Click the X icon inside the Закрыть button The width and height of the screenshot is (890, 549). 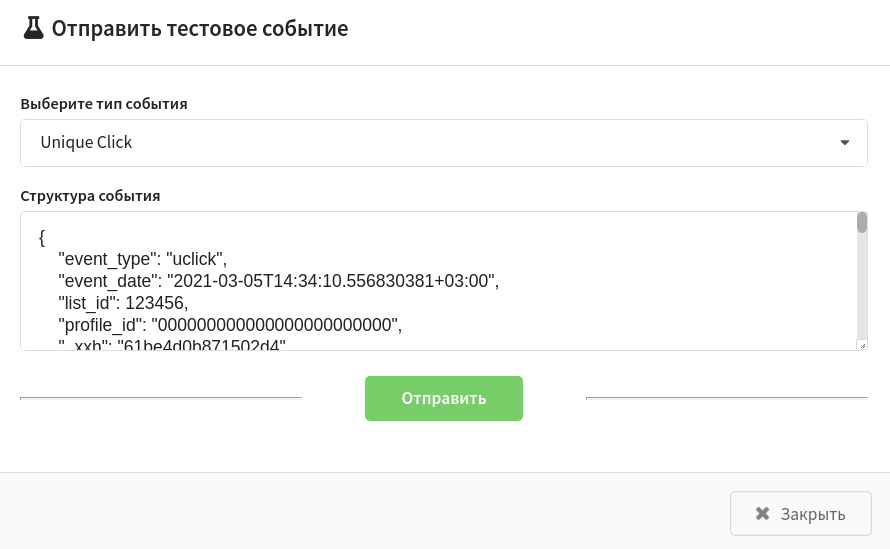point(762,514)
